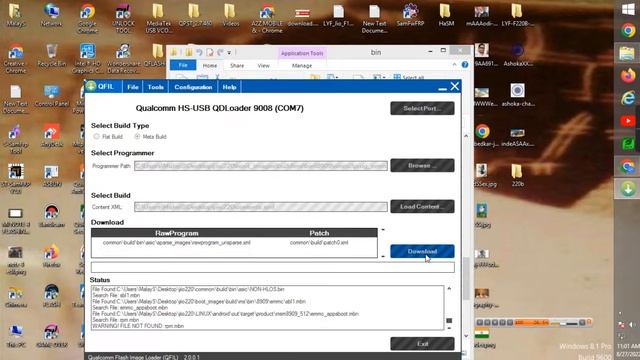Open Intel HD Graphics shortcut
This screenshot has width=640, height=360.
point(87,59)
